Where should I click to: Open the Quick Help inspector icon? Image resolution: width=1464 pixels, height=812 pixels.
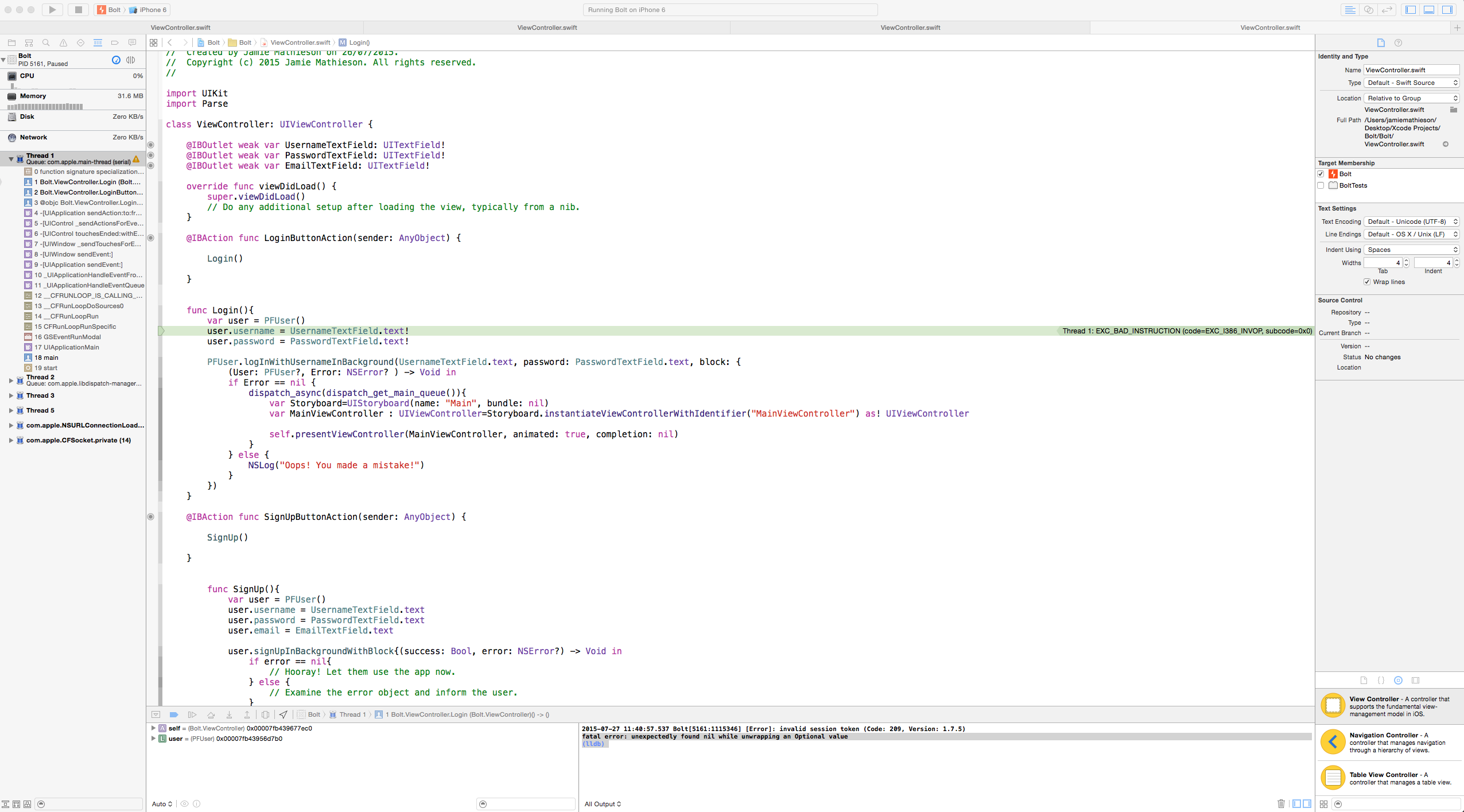1398,42
